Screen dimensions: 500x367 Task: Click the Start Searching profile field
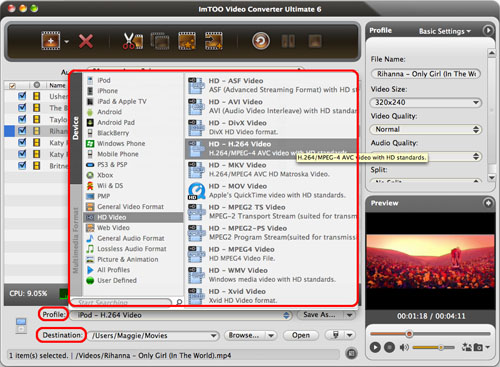point(122,302)
